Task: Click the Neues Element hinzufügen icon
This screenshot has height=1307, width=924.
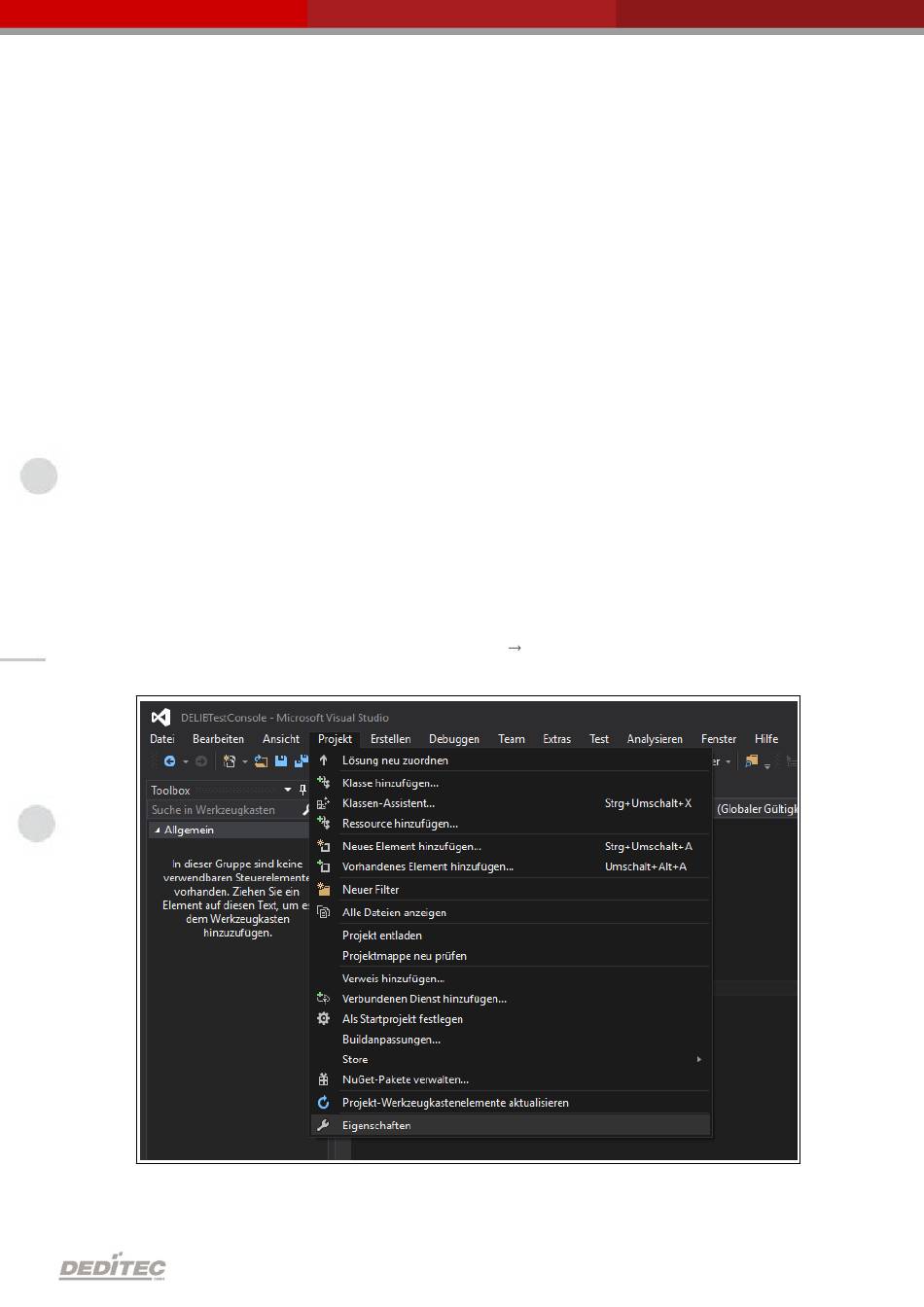Action: tap(324, 846)
